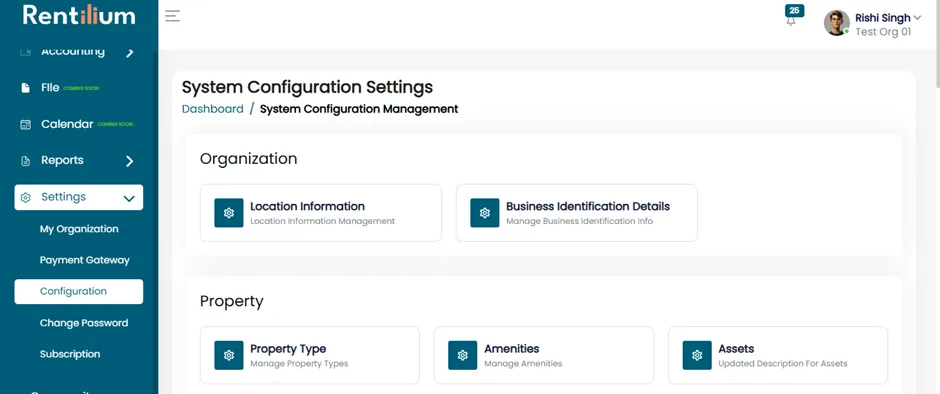Click Calendar's Coming Soon tag
Image resolution: width=940 pixels, height=394 pixels.
115,125
